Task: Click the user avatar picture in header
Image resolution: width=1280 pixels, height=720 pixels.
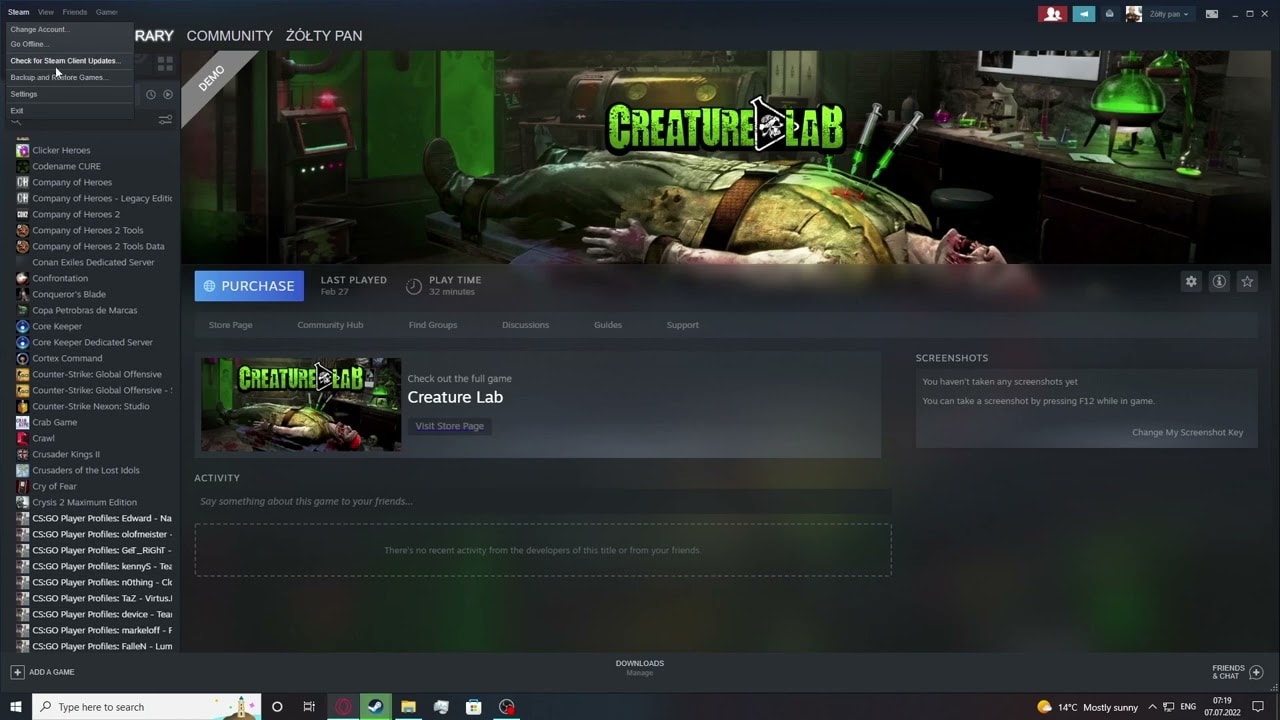Action: [1134, 14]
